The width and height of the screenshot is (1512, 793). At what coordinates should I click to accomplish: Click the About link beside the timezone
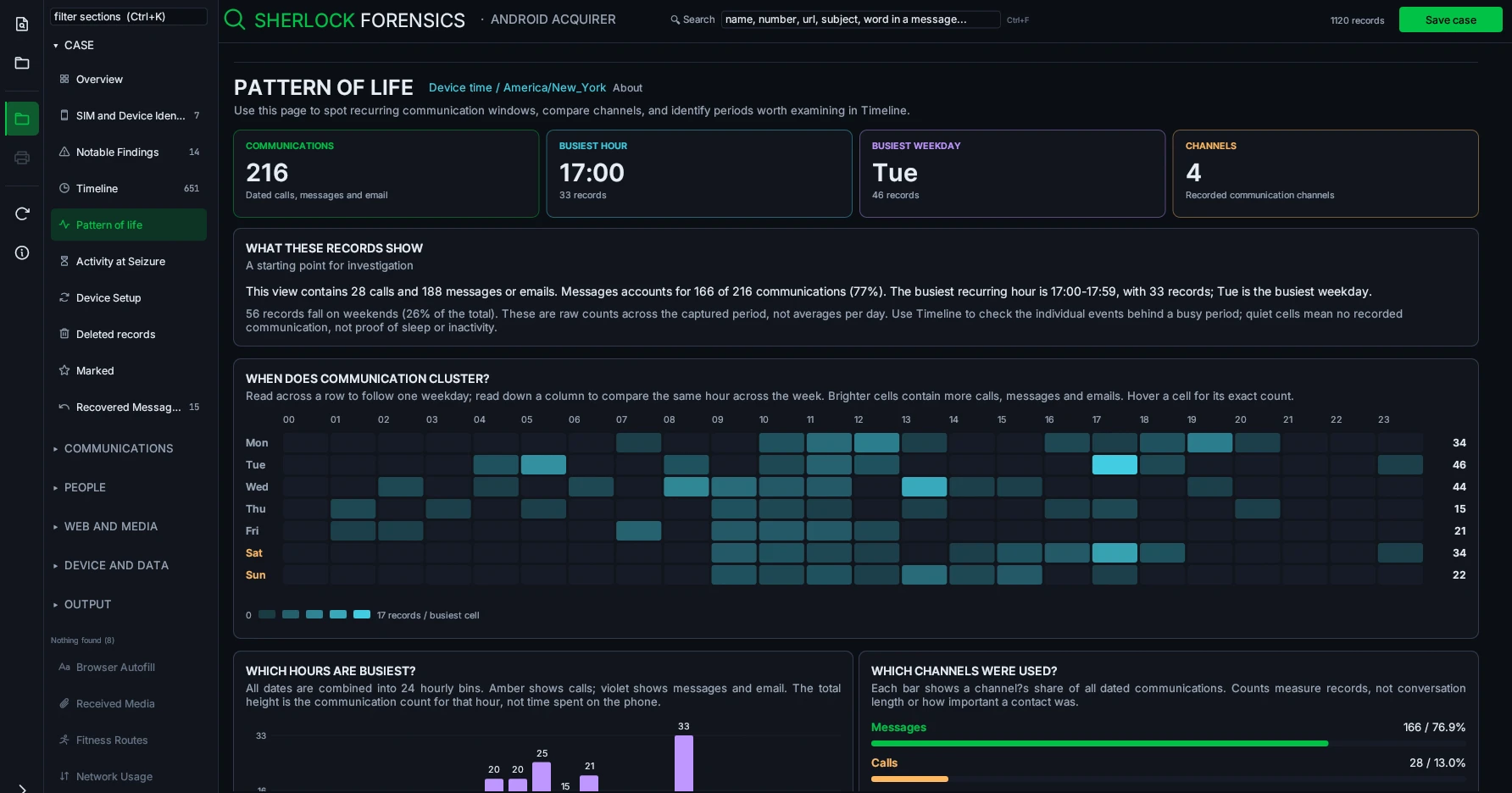click(x=627, y=87)
